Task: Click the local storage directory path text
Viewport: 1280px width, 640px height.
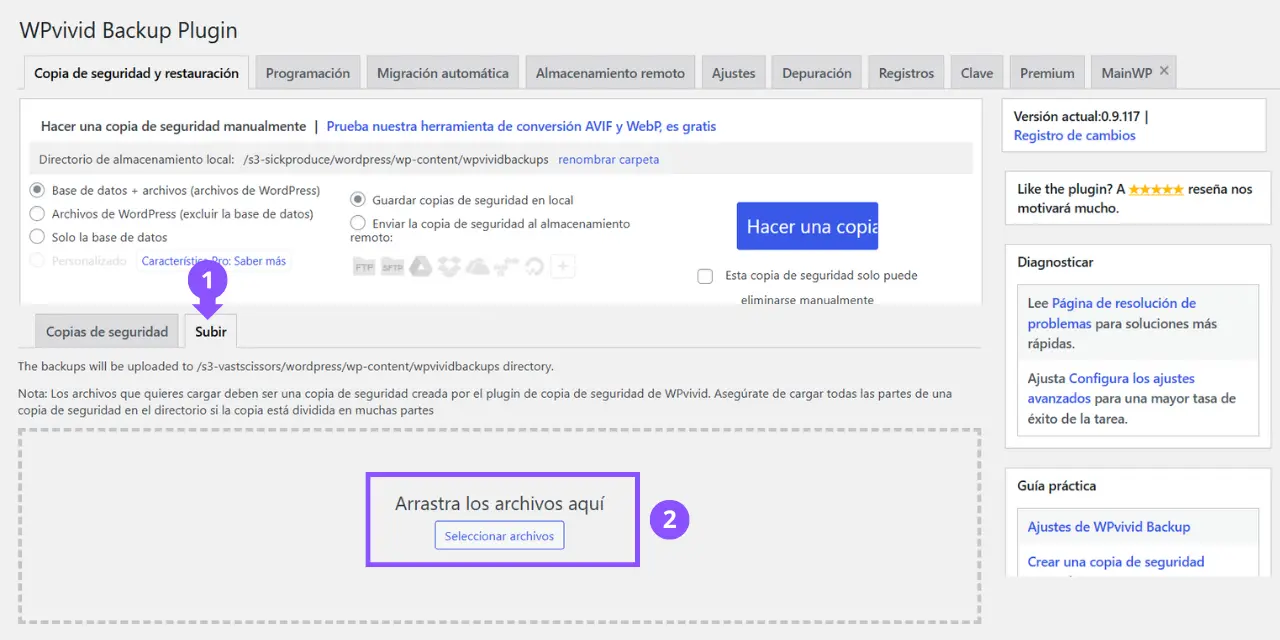Action: 396,159
